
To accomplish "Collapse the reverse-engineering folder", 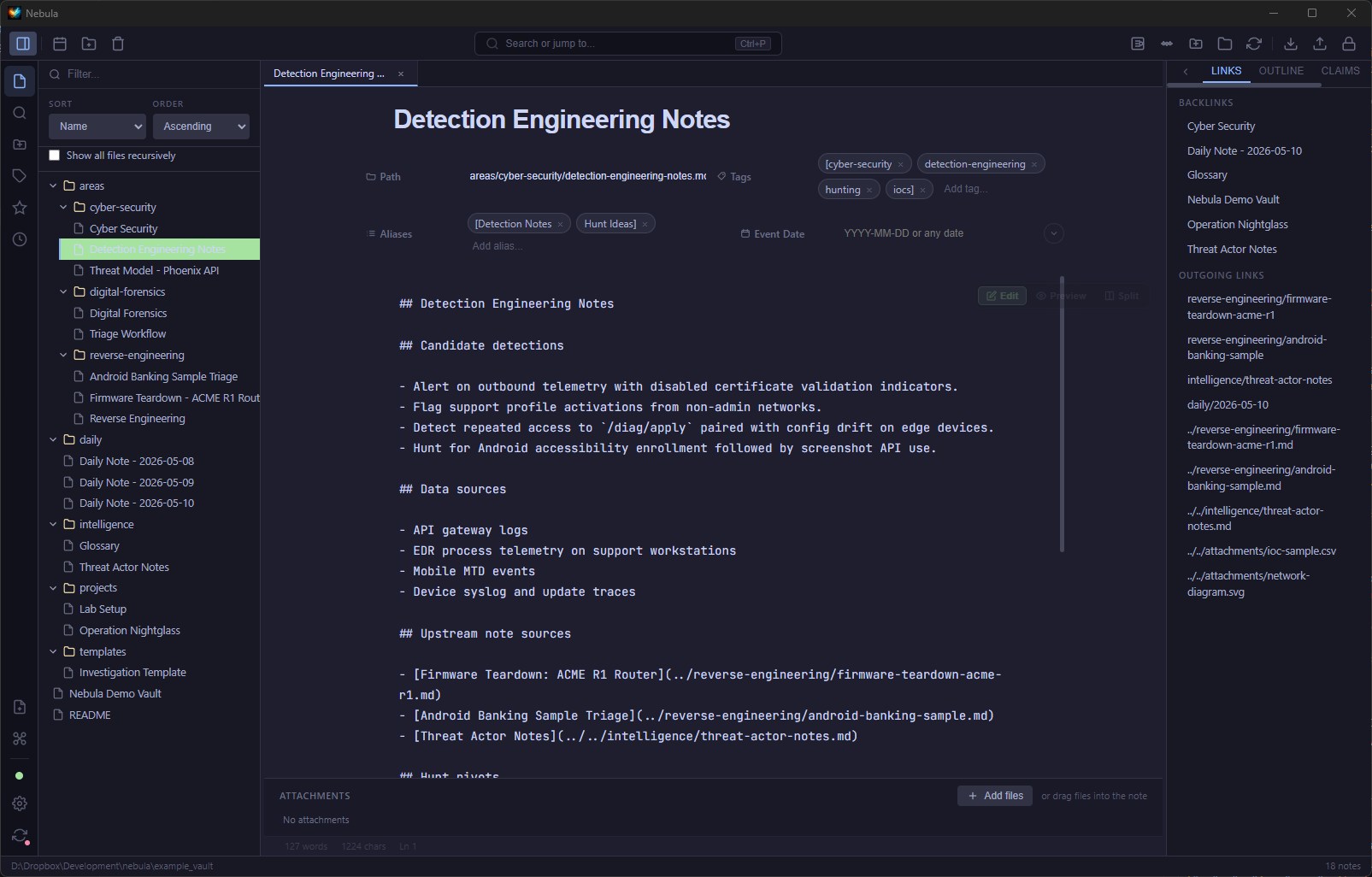I will click(63, 355).
